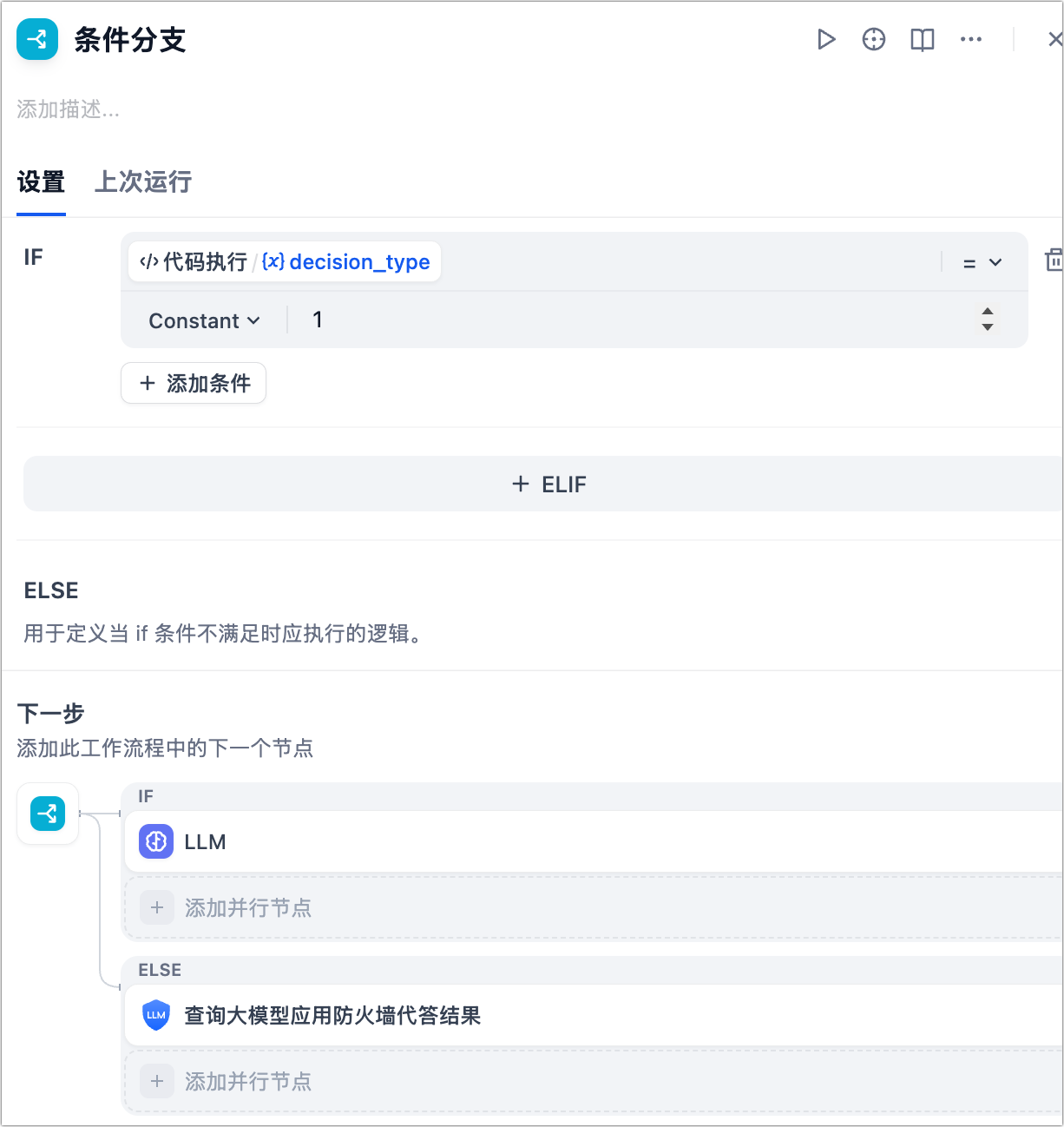The height and width of the screenshot is (1127, 1064).
Task: Expand the 代码执行 decision_type variable selector
Action: point(284,261)
